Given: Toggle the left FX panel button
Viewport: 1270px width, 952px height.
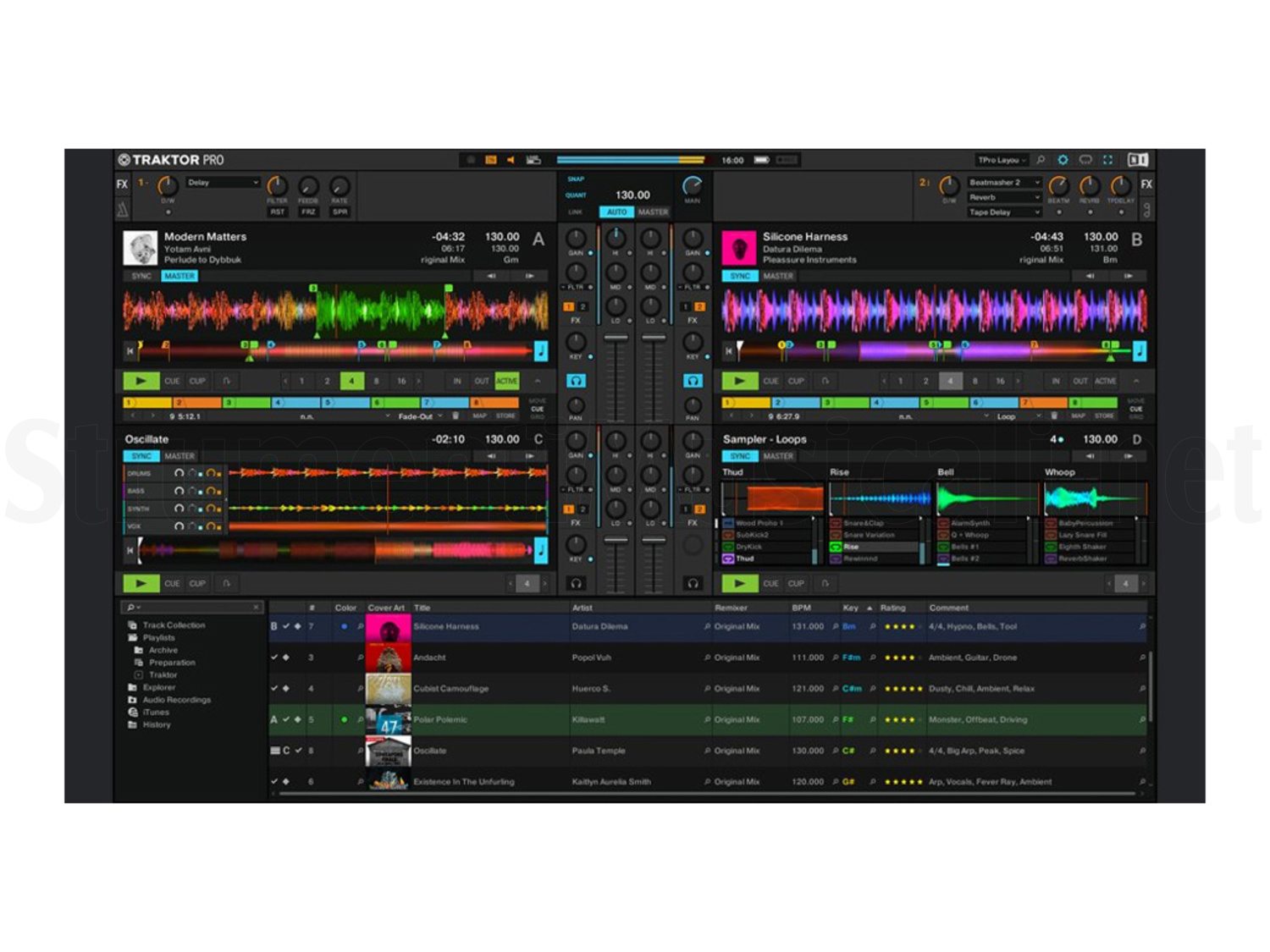Looking at the screenshot, I should click(123, 184).
